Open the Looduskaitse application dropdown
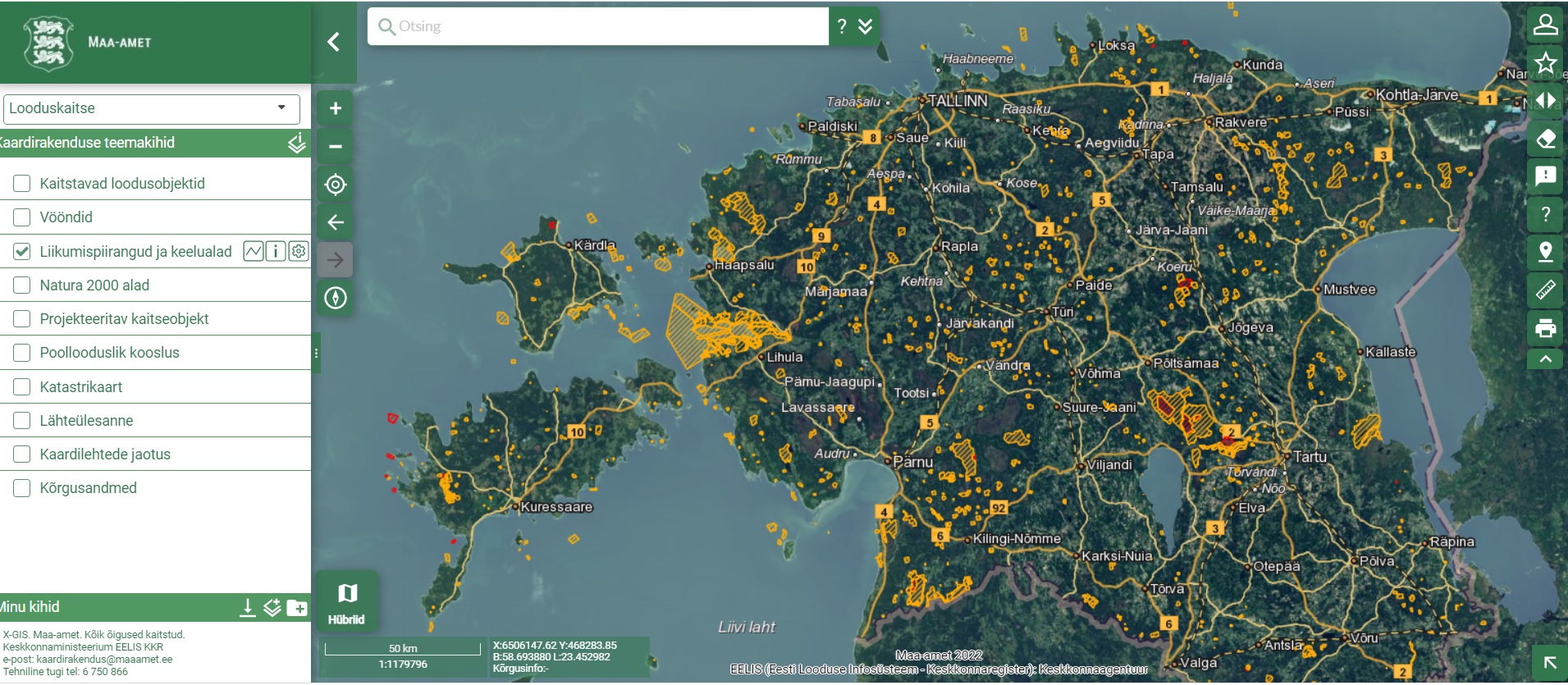The width and height of the screenshot is (1568, 685). [152, 108]
